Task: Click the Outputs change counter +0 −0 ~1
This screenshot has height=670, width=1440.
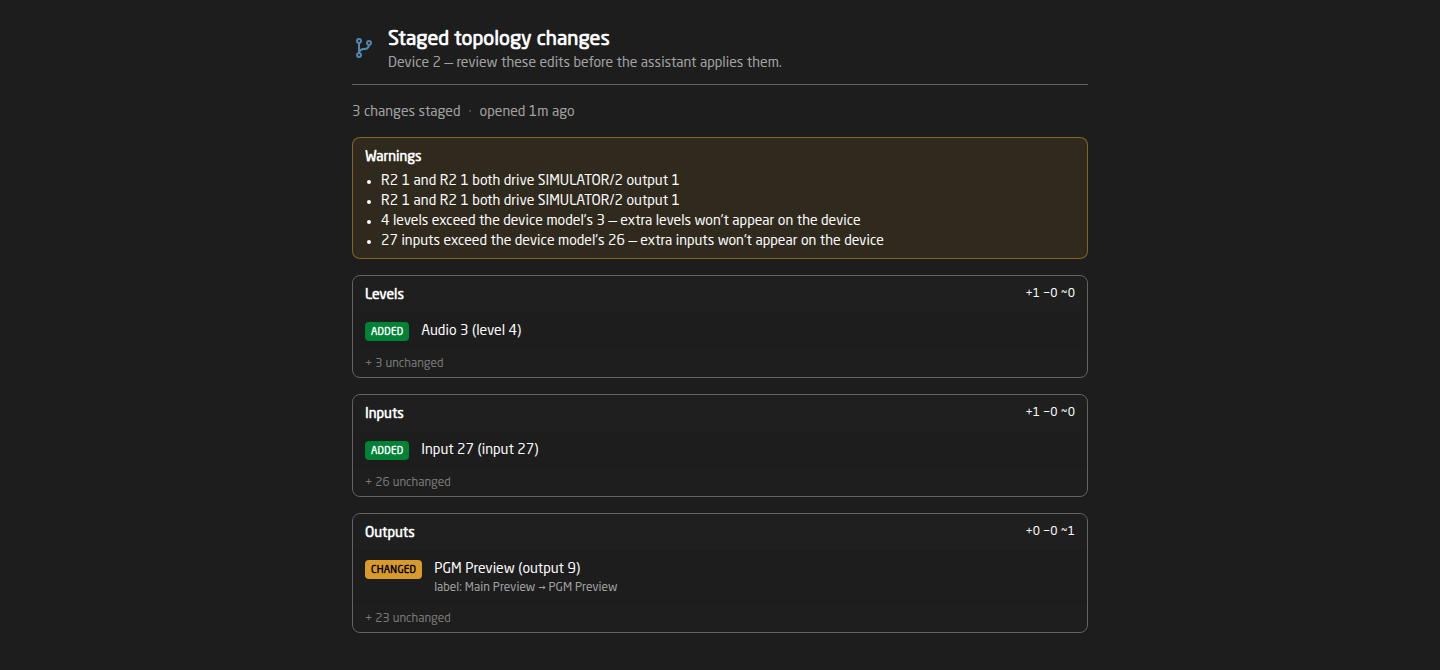Action: click(x=1050, y=531)
